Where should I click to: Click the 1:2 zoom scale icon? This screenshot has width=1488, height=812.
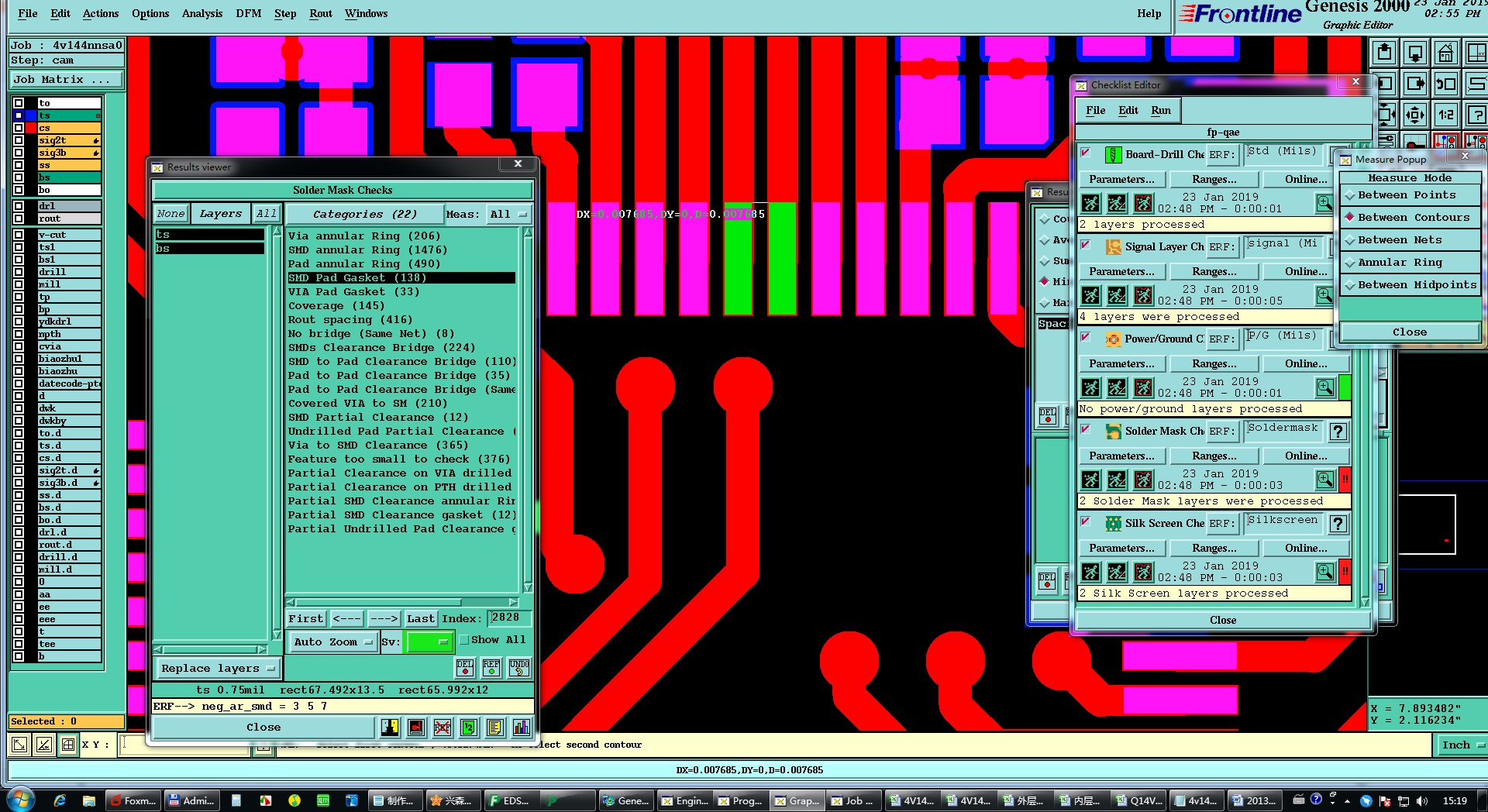1446,115
